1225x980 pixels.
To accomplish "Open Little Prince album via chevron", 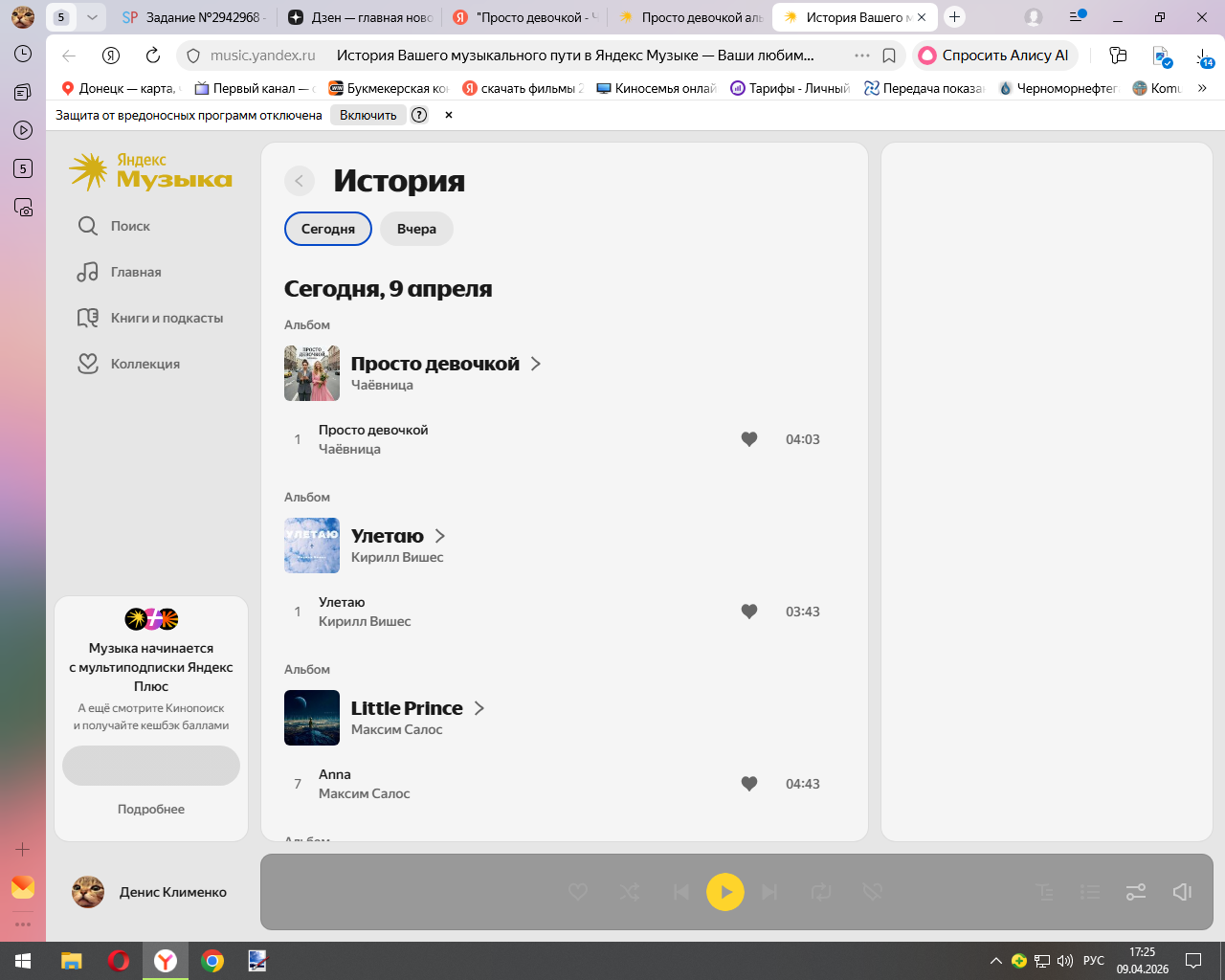I will (x=479, y=708).
